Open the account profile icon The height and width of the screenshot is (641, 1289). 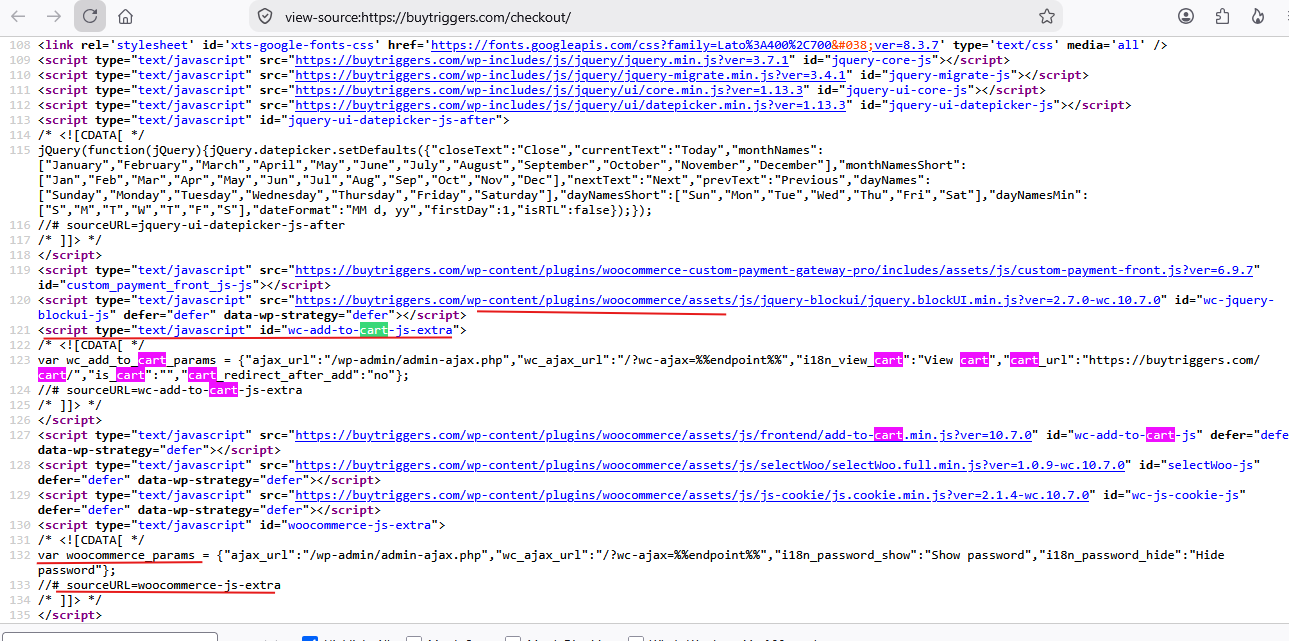pos(1186,16)
